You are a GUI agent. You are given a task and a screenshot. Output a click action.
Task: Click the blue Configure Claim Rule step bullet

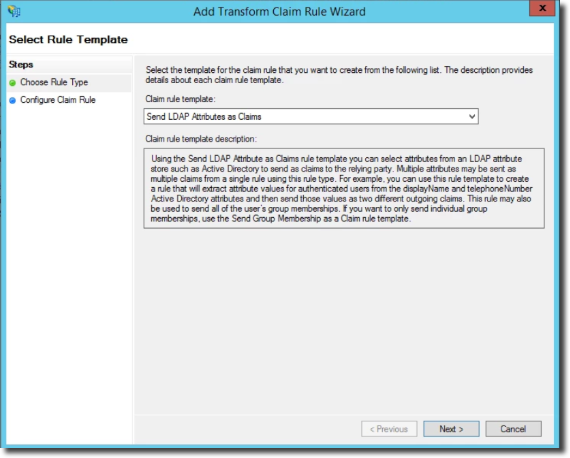pyautogui.click(x=13, y=100)
